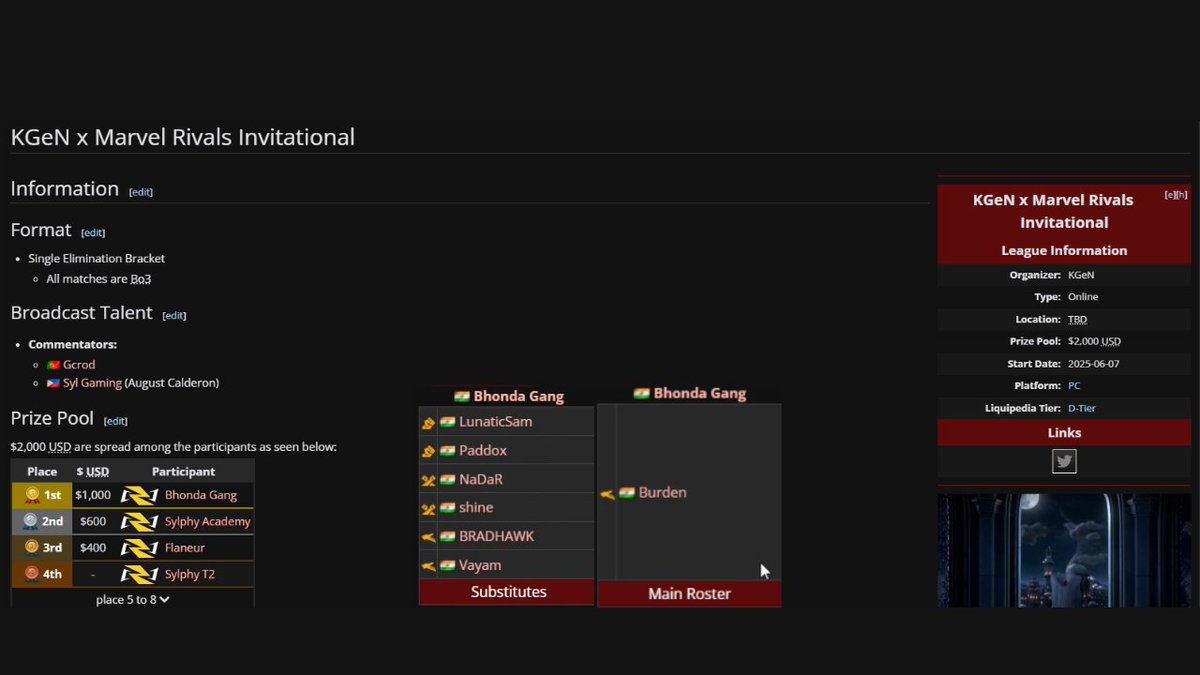Click the India flag next to Vayam
This screenshot has height=675, width=1200.
pos(447,566)
